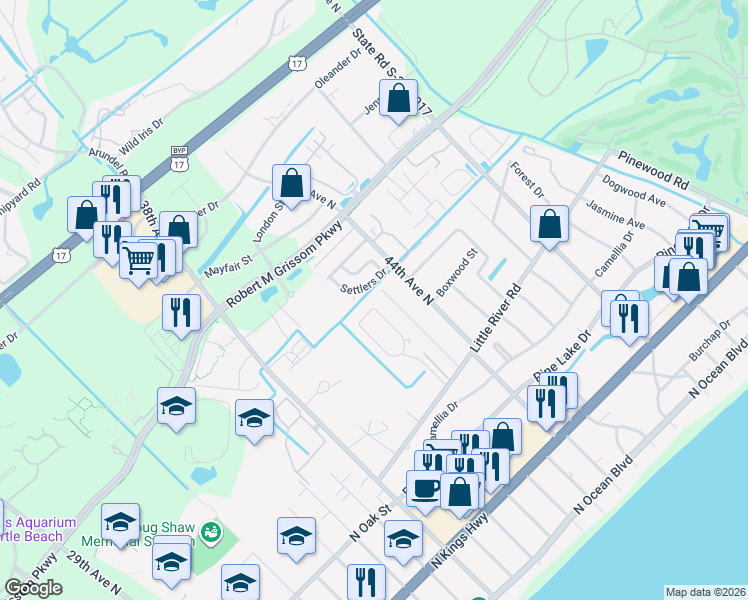This screenshot has height=600, width=748.
Task: Open the school marker just below N Oak St label
Action: [403, 539]
